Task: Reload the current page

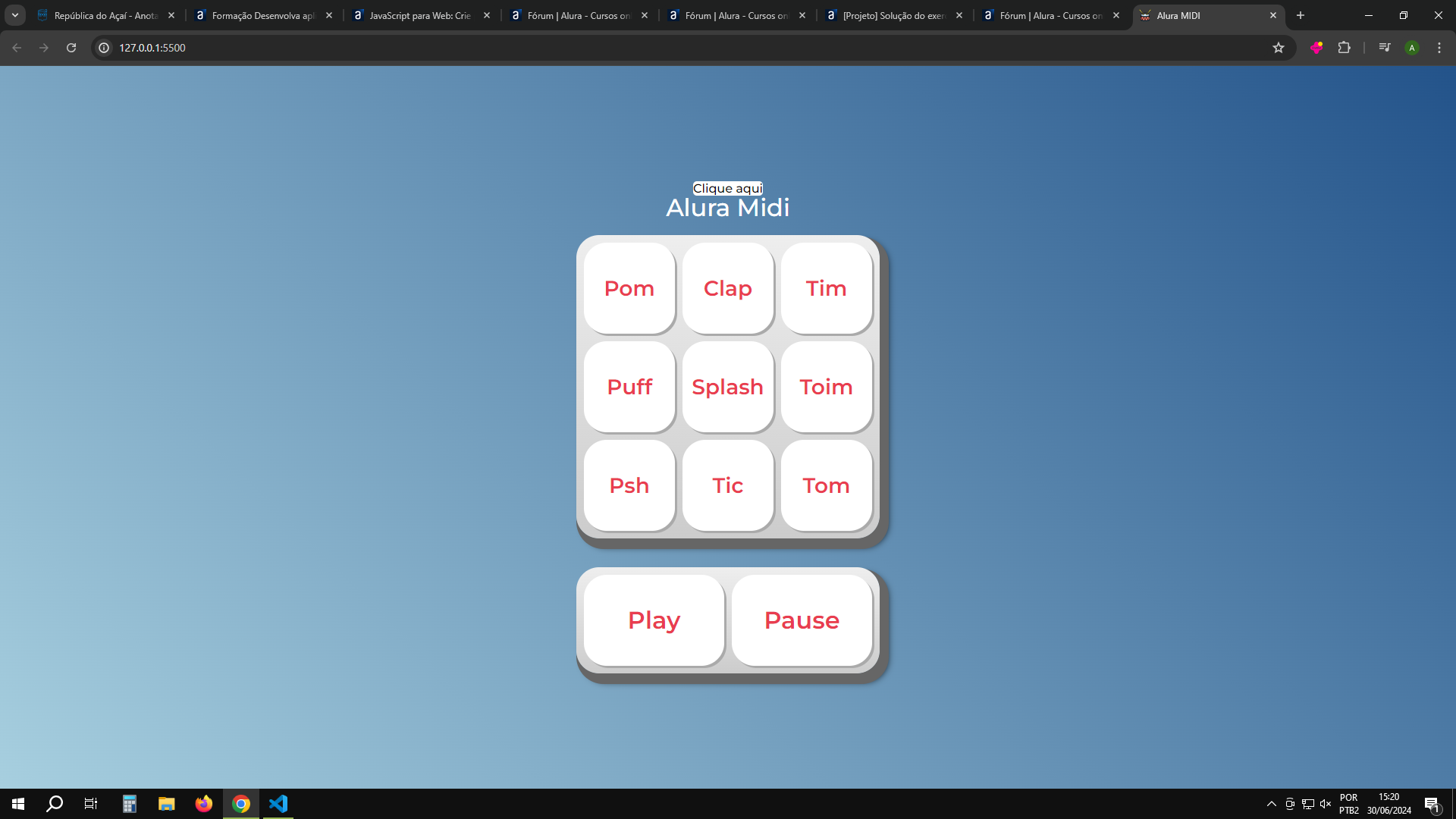Action: (x=71, y=48)
